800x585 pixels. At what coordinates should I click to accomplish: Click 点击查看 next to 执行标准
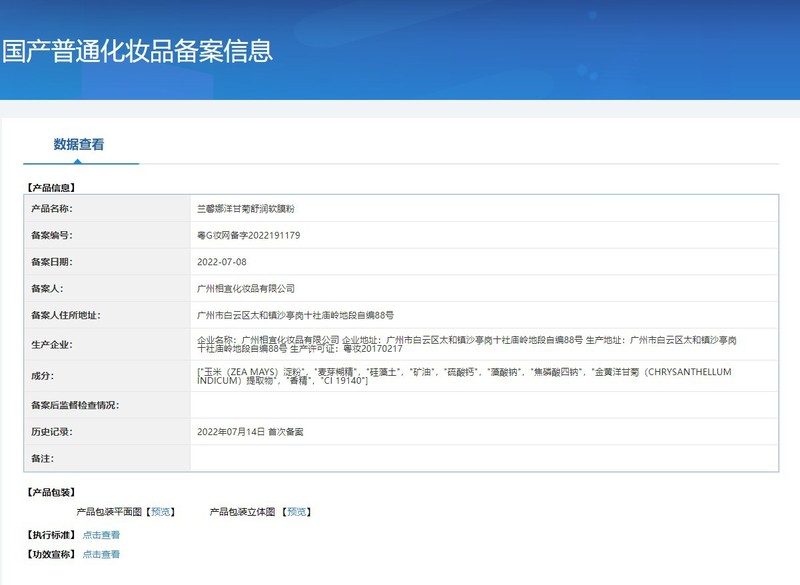click(x=101, y=535)
